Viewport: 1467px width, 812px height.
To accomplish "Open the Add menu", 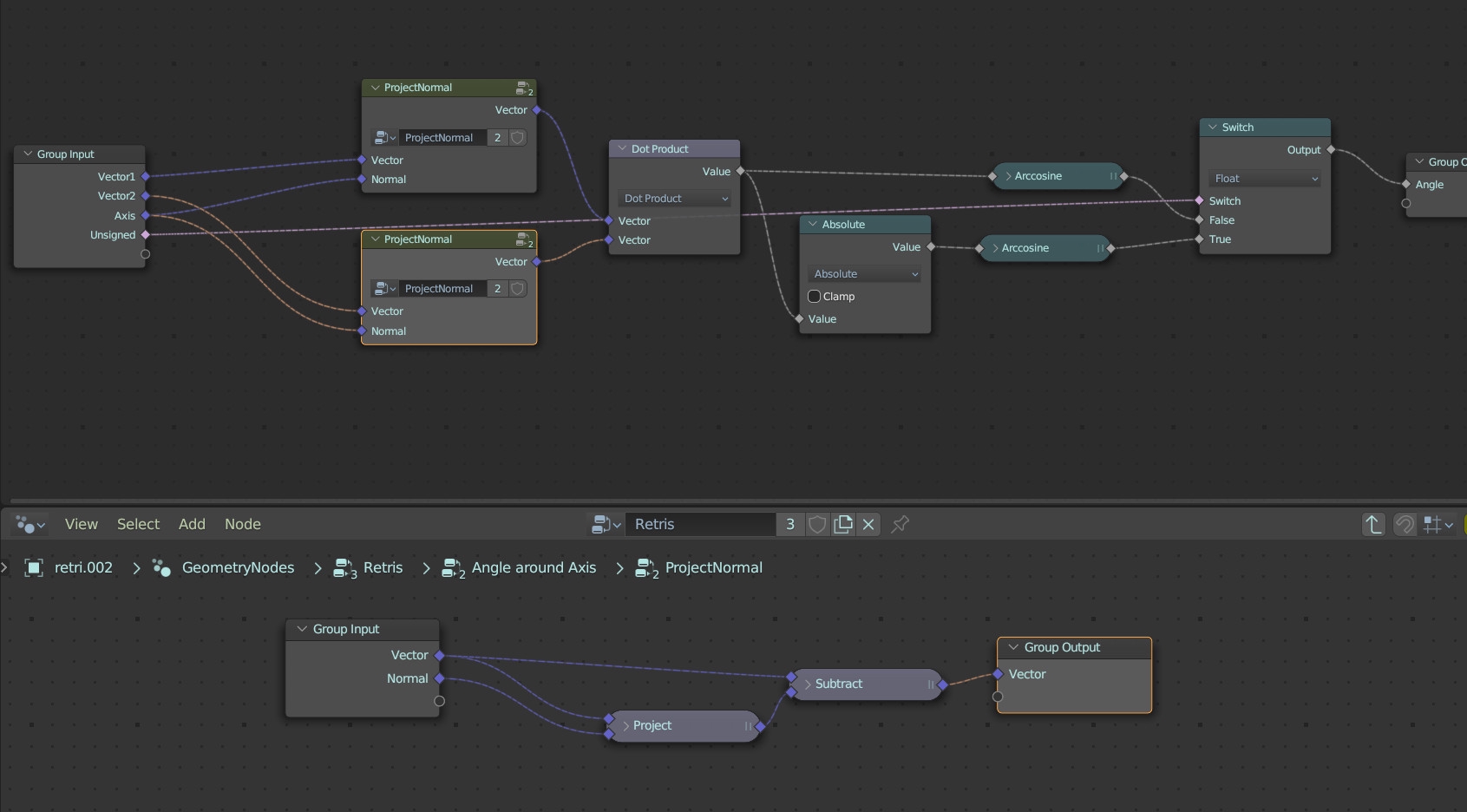I will pos(192,524).
